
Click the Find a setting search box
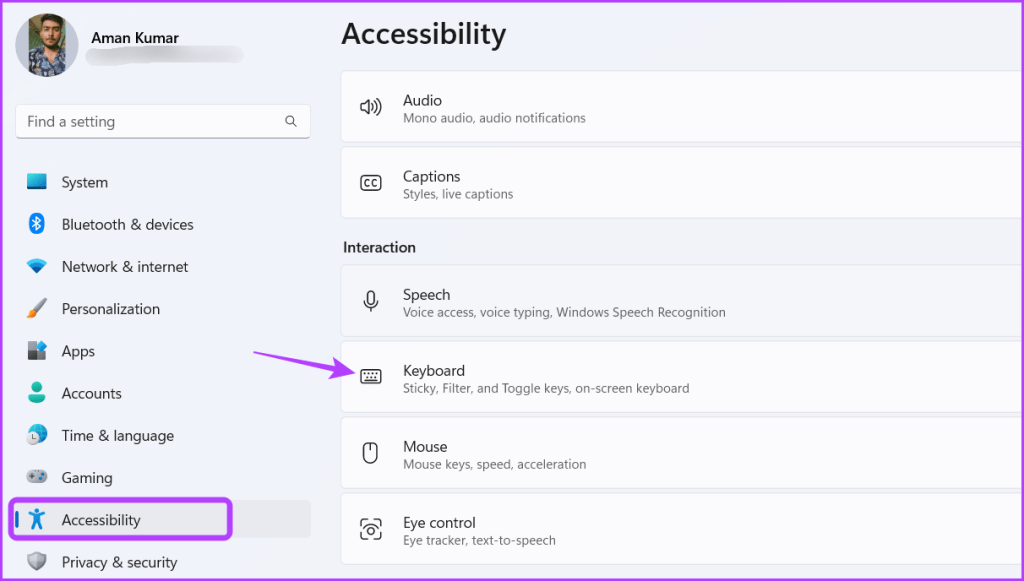(x=150, y=120)
